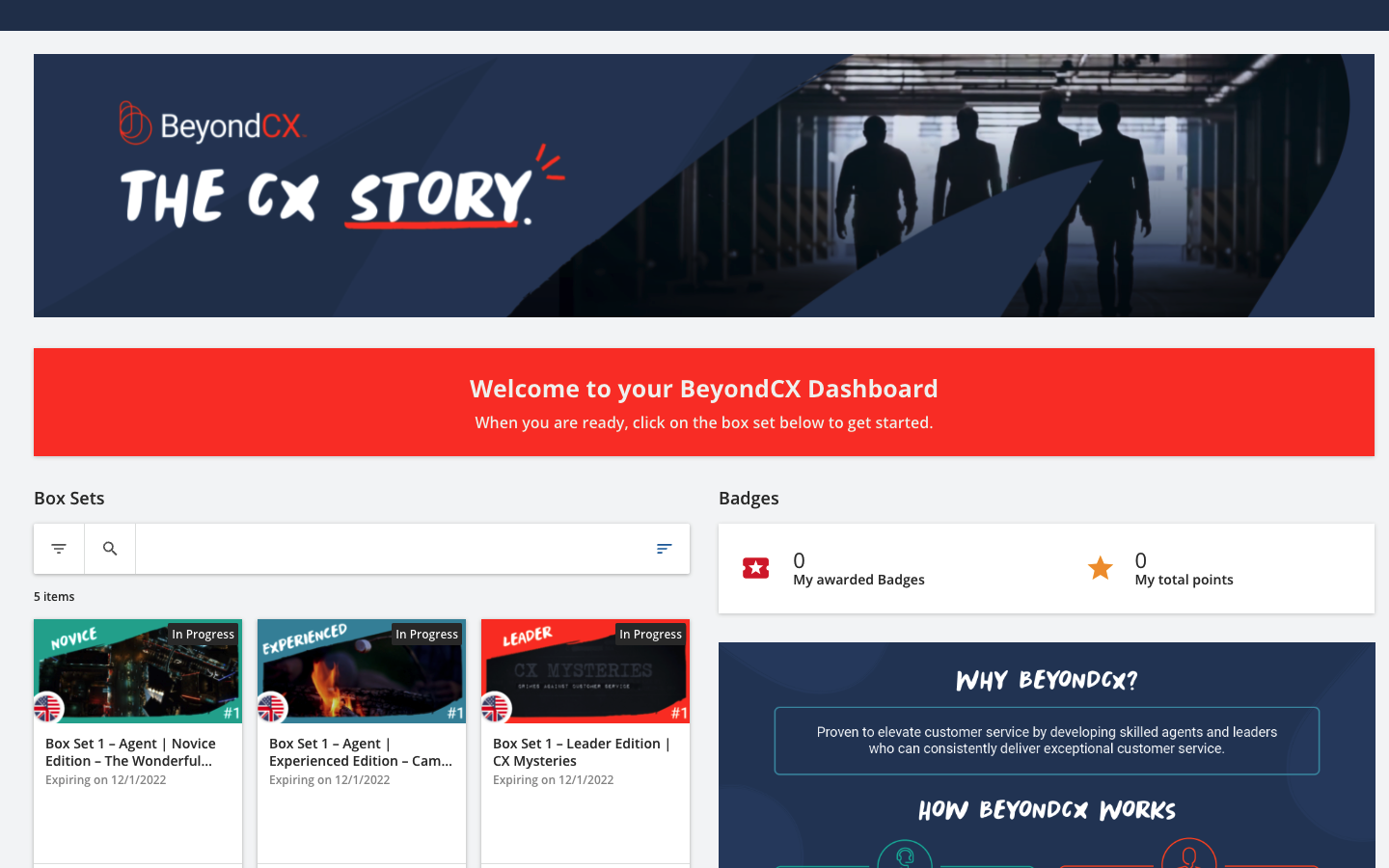The image size is (1389, 868).
Task: Click the flag icon on the Leader card
Action: coord(496,708)
